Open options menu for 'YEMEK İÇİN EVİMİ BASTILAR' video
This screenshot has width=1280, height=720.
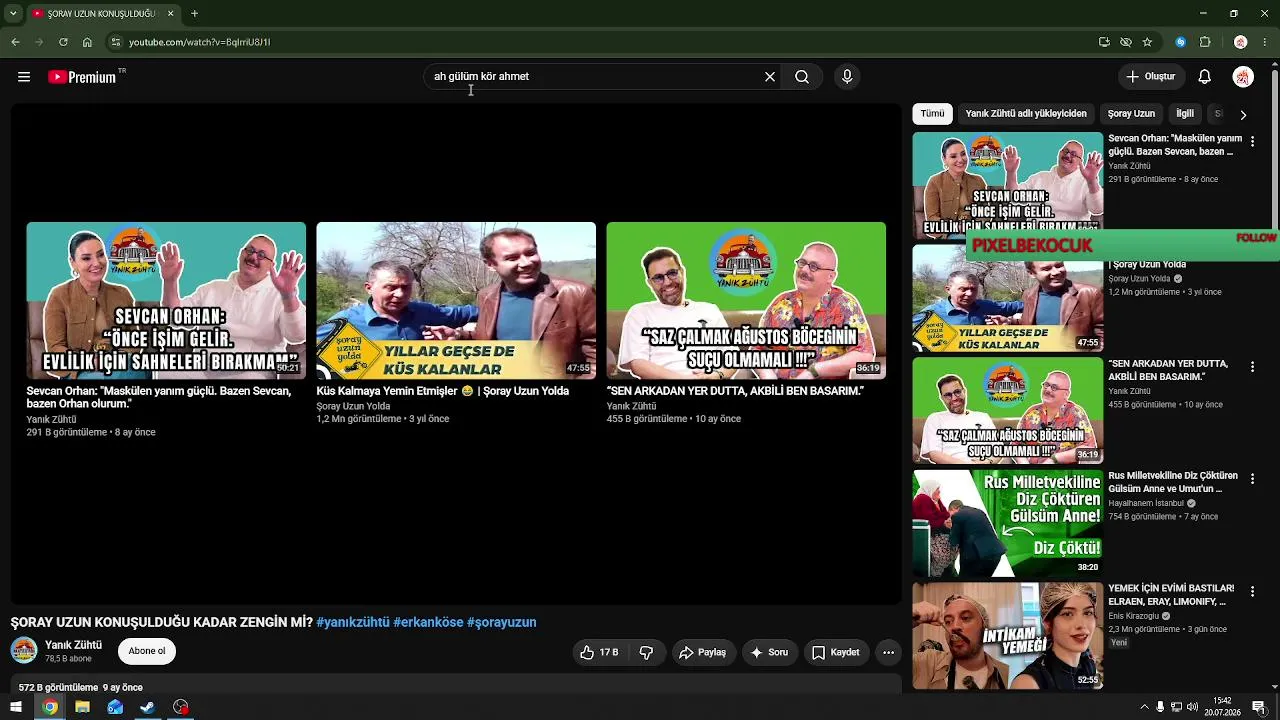point(1252,592)
